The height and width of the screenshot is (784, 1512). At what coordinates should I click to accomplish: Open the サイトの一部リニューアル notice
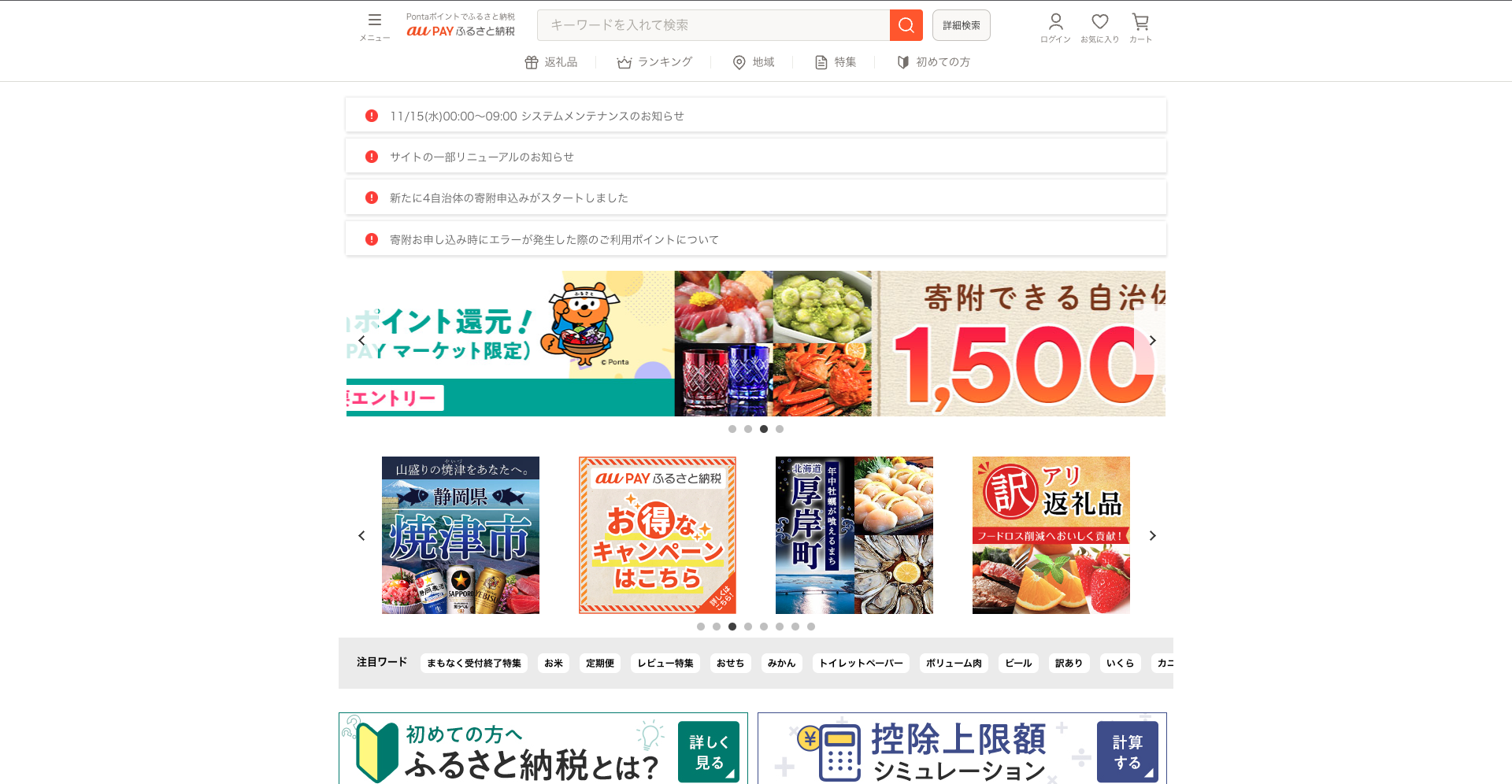(x=480, y=156)
